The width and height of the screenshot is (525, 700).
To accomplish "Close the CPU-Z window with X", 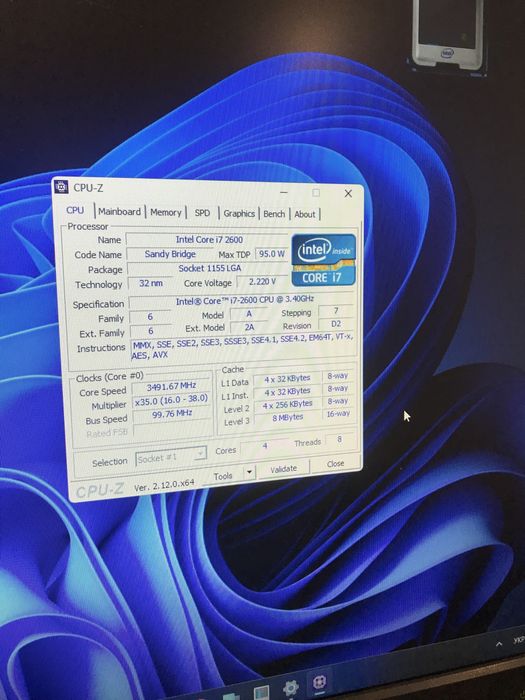I will click(x=348, y=193).
